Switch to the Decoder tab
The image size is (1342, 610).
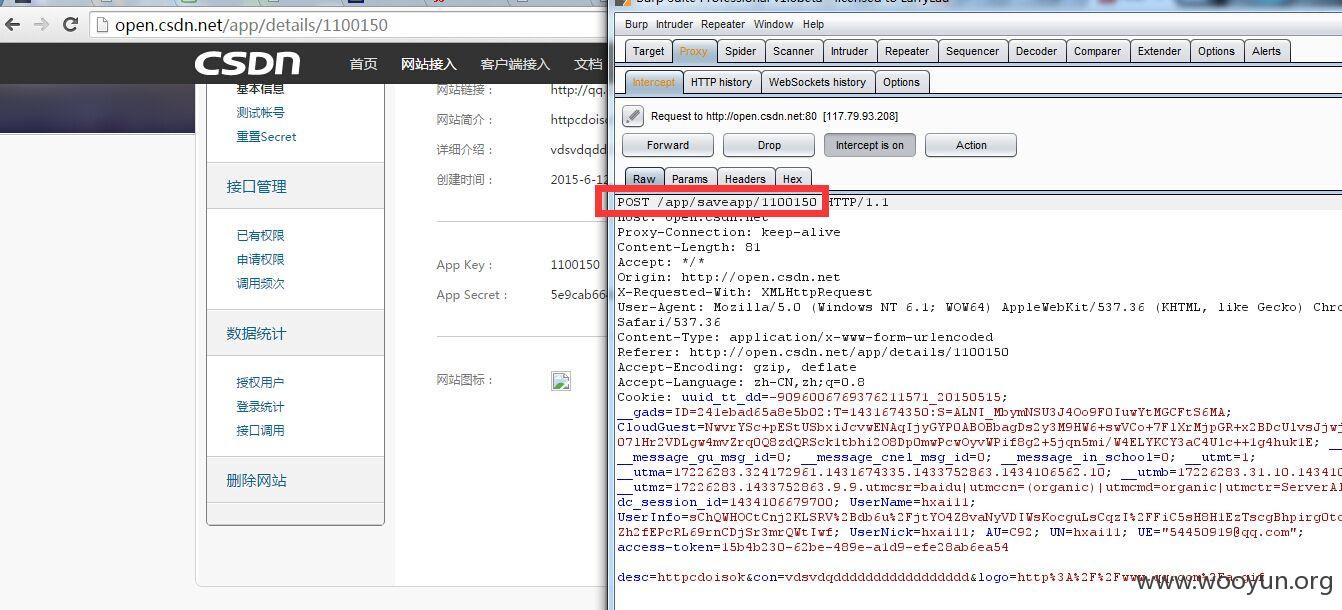(1036, 51)
